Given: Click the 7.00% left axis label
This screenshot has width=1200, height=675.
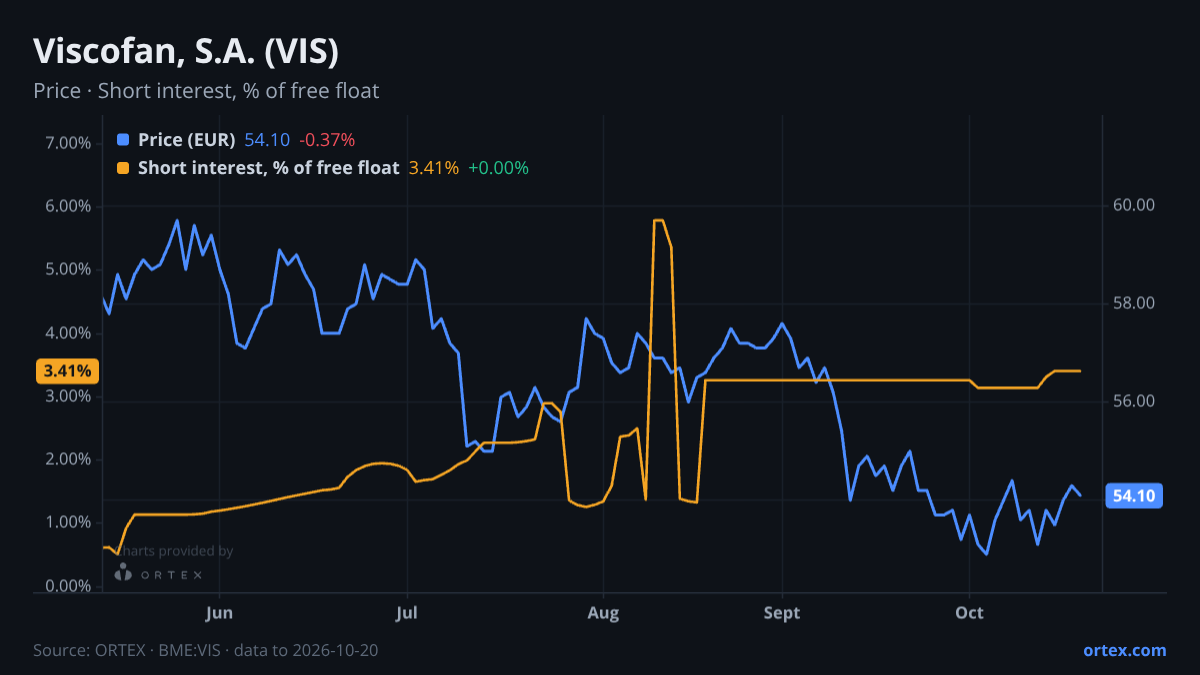Looking at the screenshot, I should pos(68,143).
